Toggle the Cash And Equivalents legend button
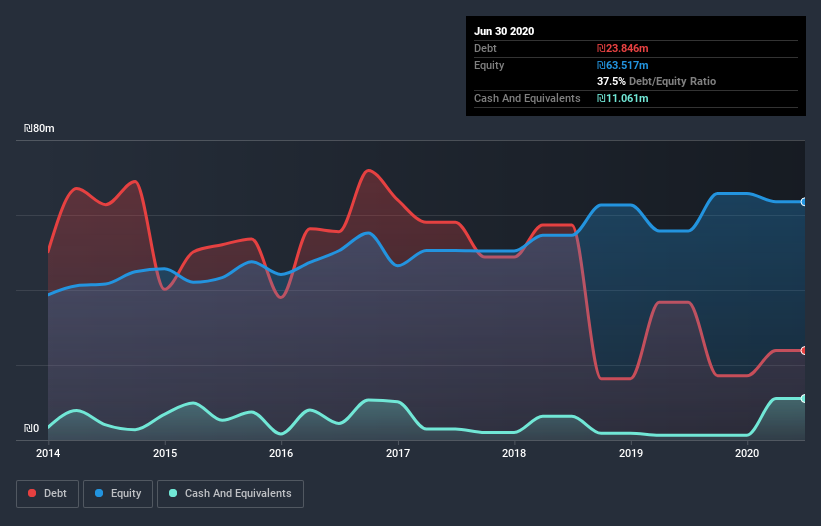The width and height of the screenshot is (821, 526). pyautogui.click(x=230, y=494)
